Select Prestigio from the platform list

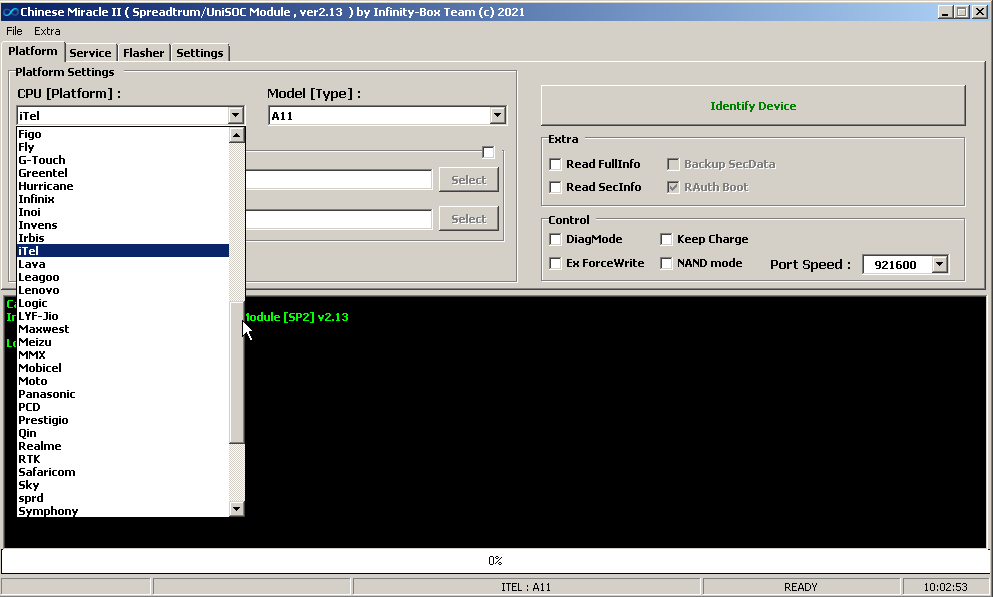point(123,420)
